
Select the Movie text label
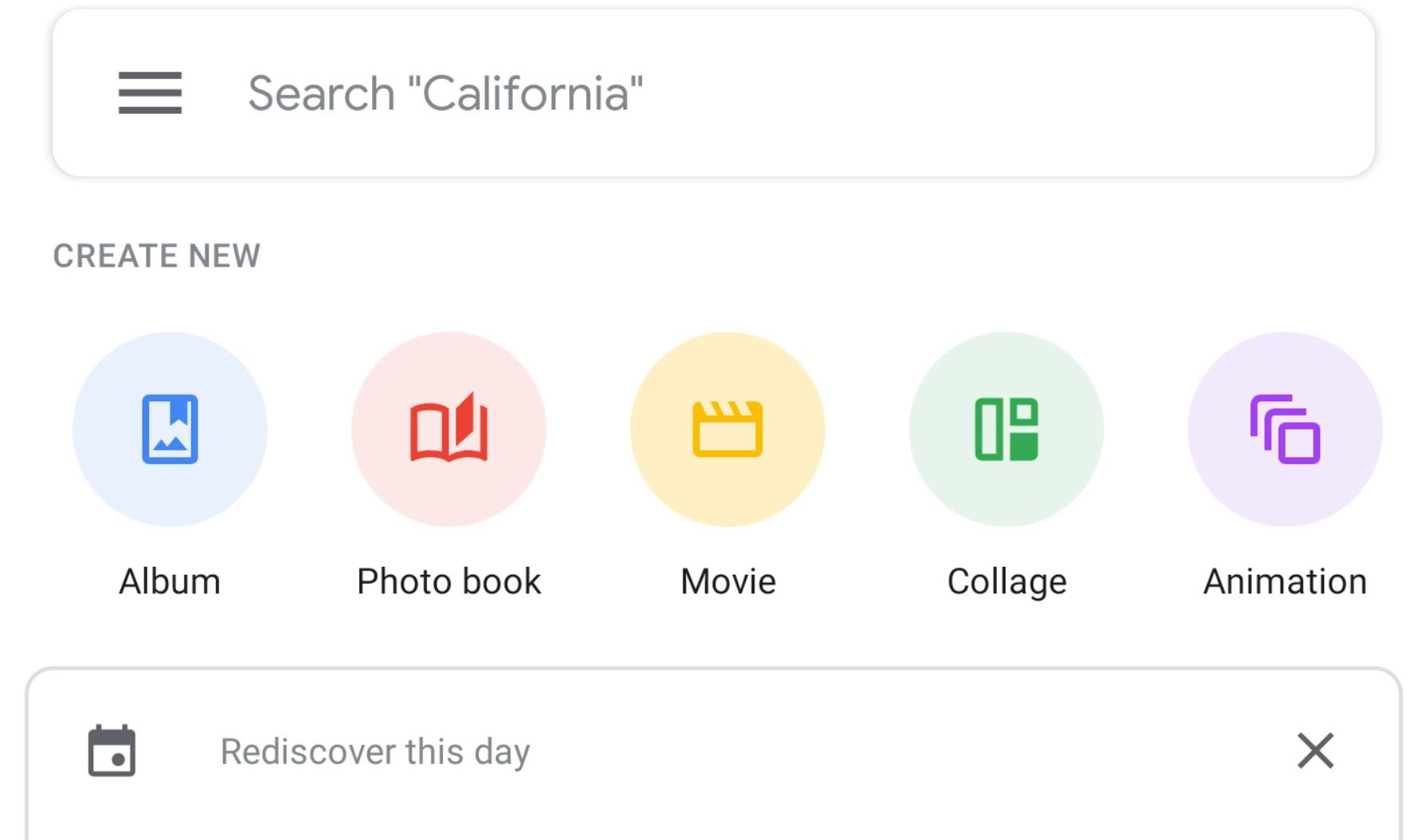(728, 581)
